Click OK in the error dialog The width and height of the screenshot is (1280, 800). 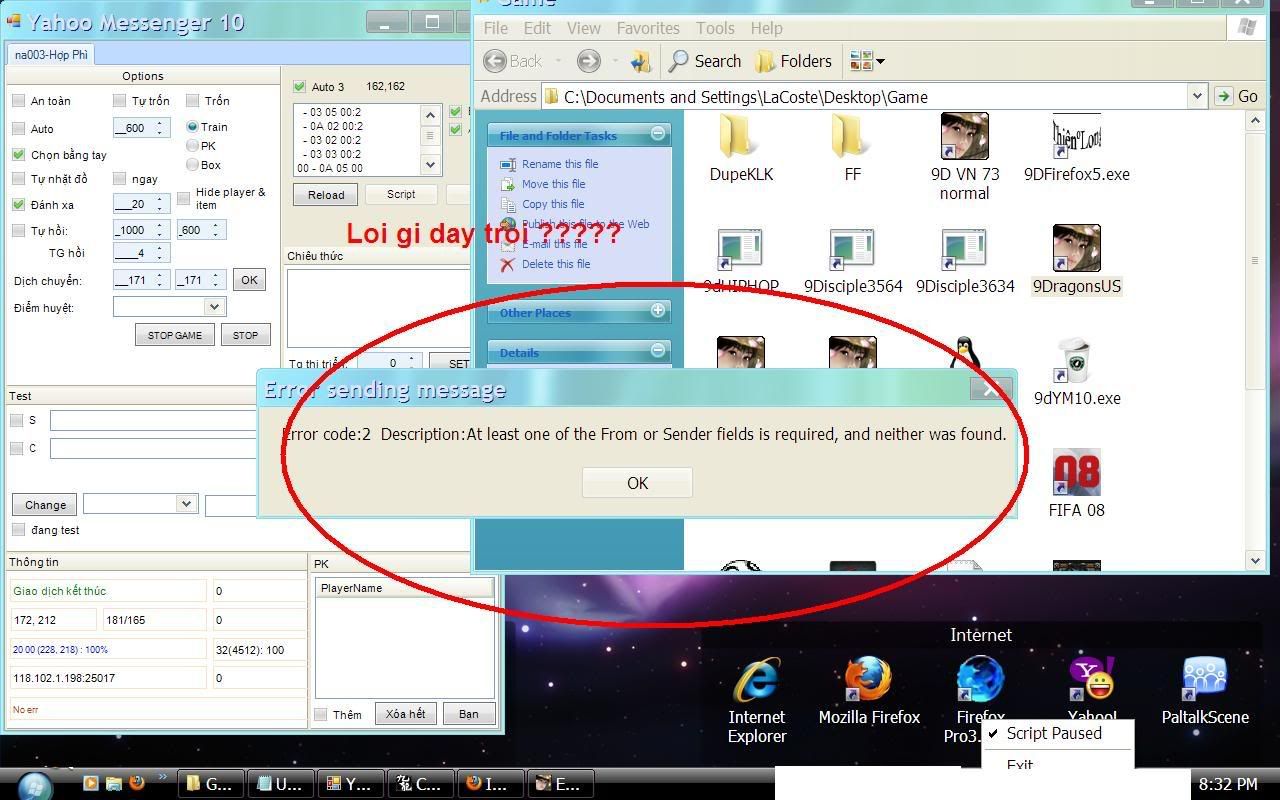click(x=637, y=483)
